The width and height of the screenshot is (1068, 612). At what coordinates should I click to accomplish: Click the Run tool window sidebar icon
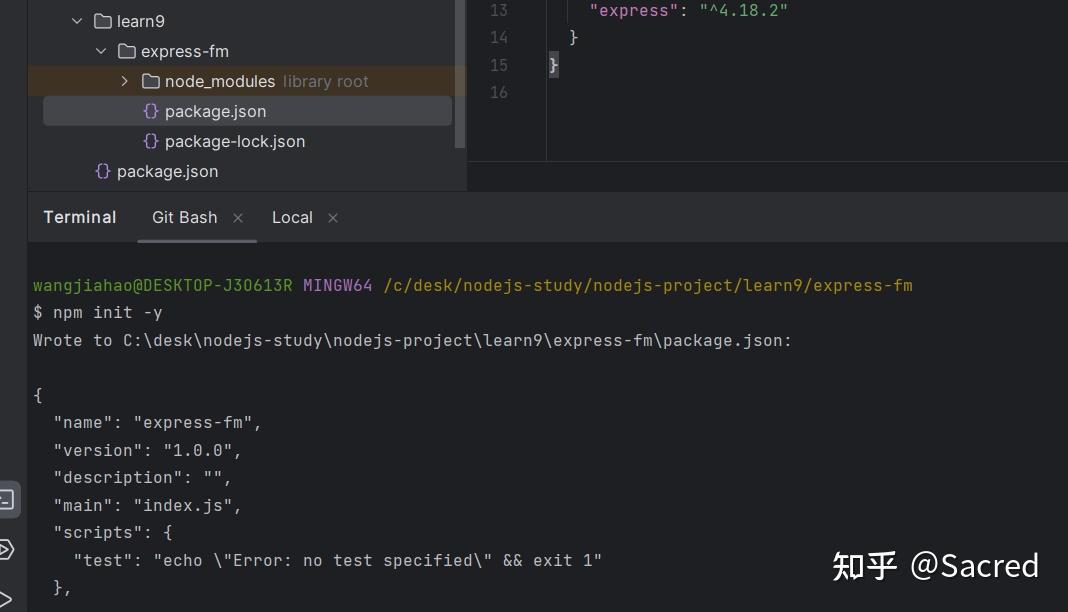pyautogui.click(x=7, y=599)
